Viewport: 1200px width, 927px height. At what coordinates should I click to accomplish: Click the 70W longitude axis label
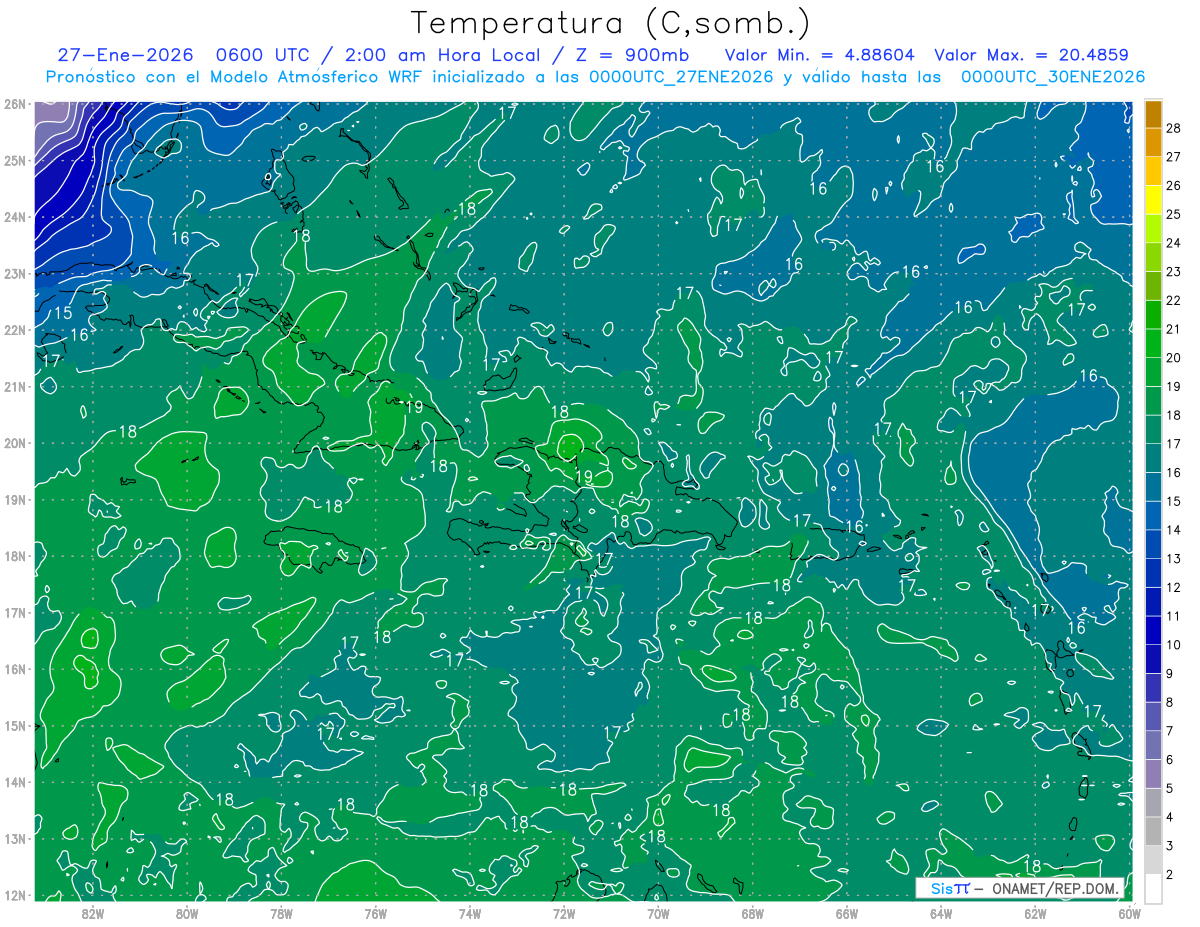(x=658, y=913)
